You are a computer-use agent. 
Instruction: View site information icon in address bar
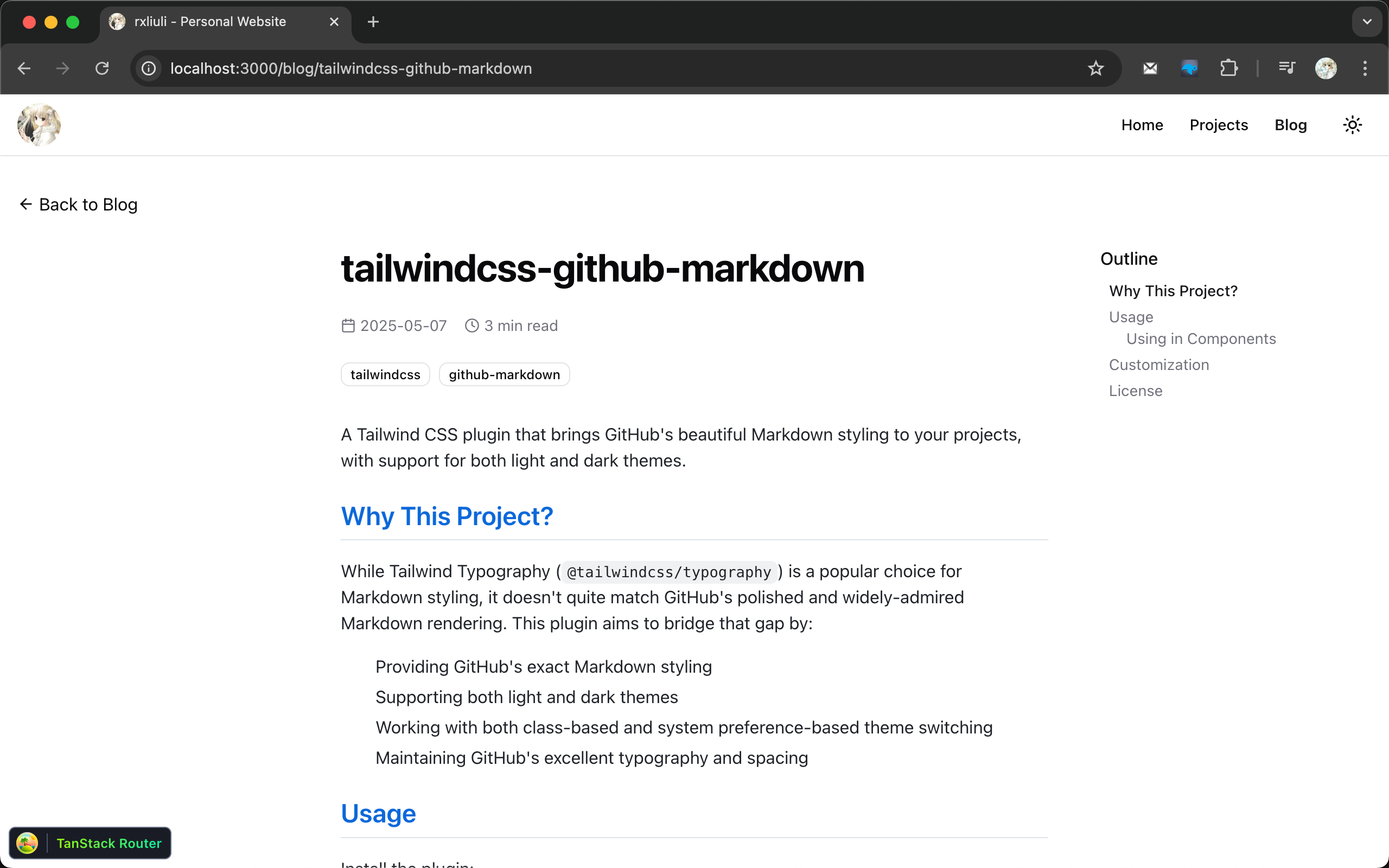tap(149, 68)
